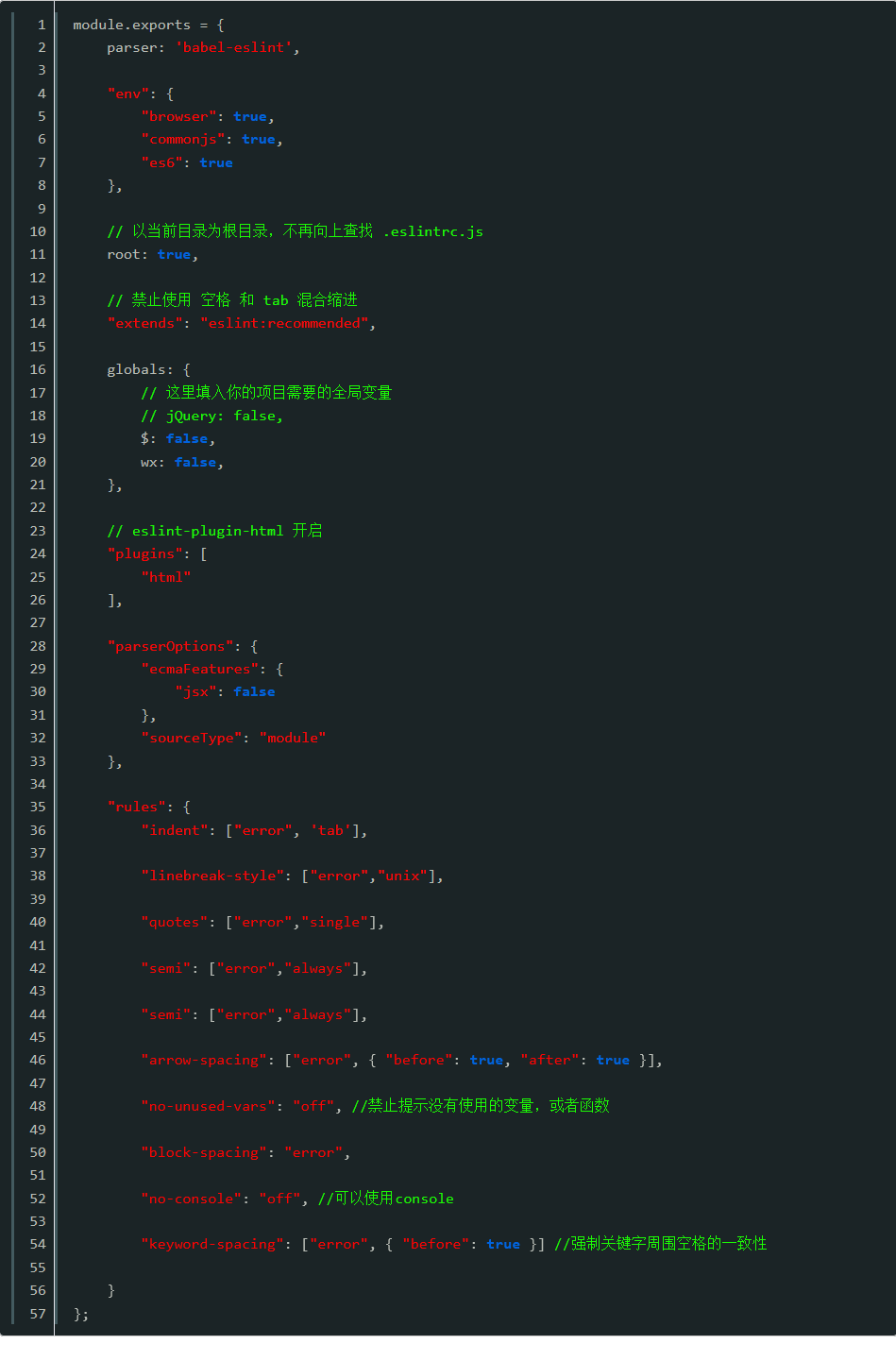The height and width of the screenshot is (1361, 896).
Task: Click the false value after "jsx"
Action: click(x=254, y=691)
